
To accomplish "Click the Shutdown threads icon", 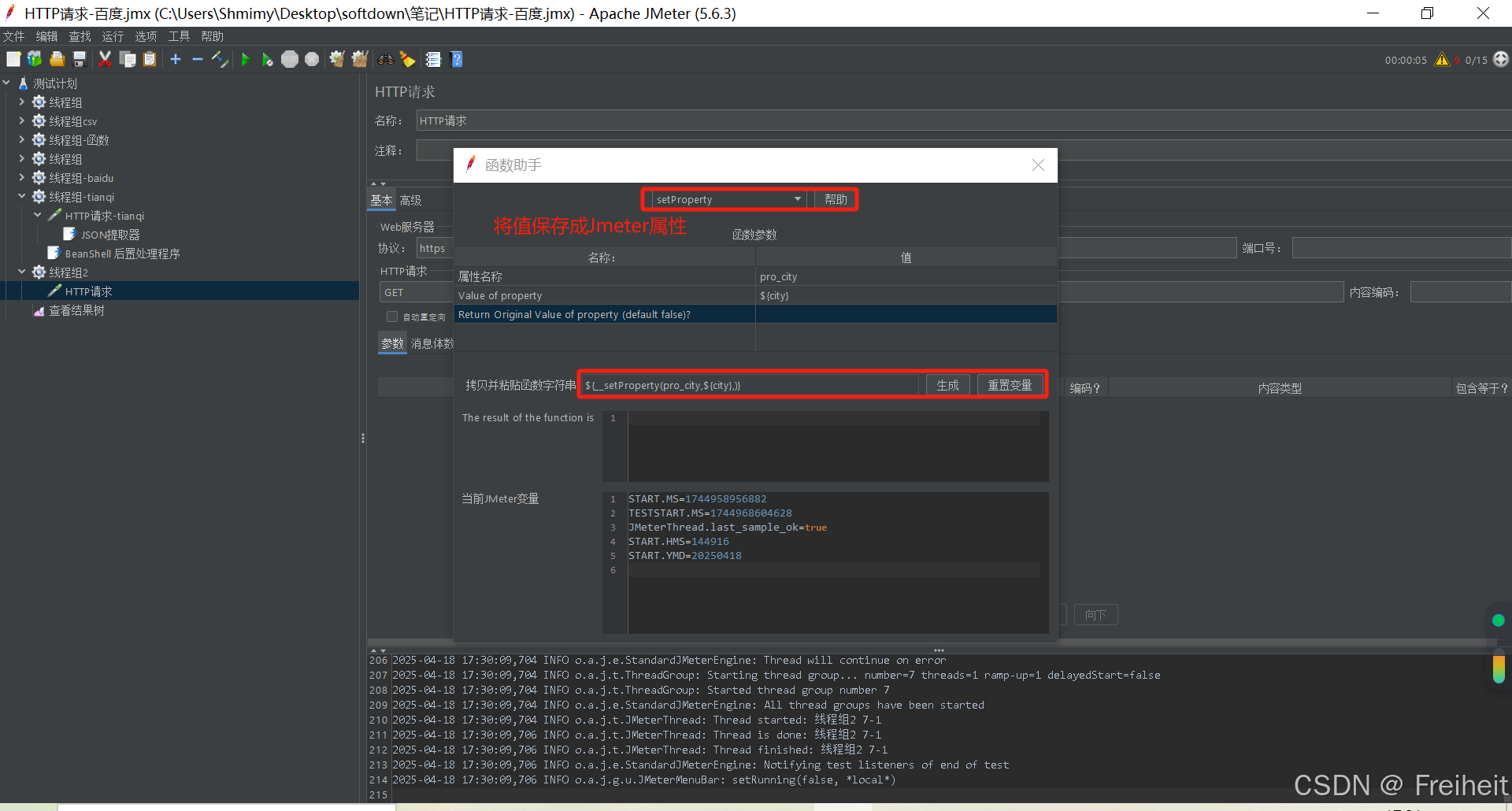I will [x=312, y=59].
